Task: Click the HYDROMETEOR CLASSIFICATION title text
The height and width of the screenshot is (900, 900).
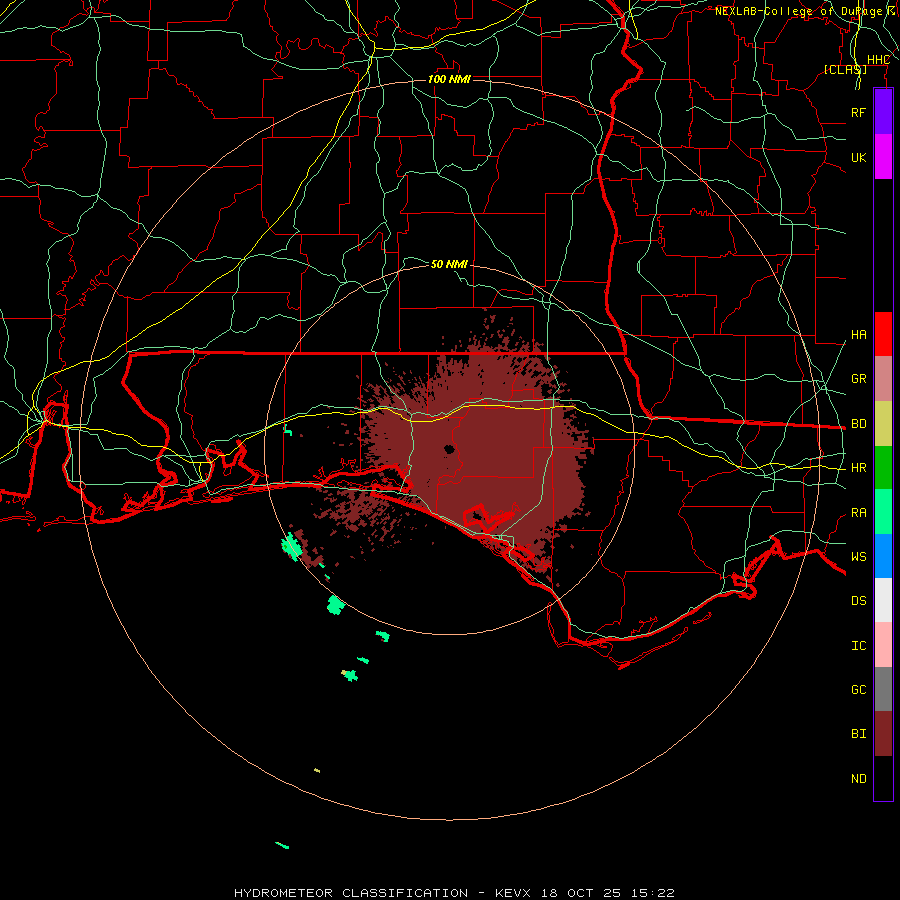Action: click(351, 893)
